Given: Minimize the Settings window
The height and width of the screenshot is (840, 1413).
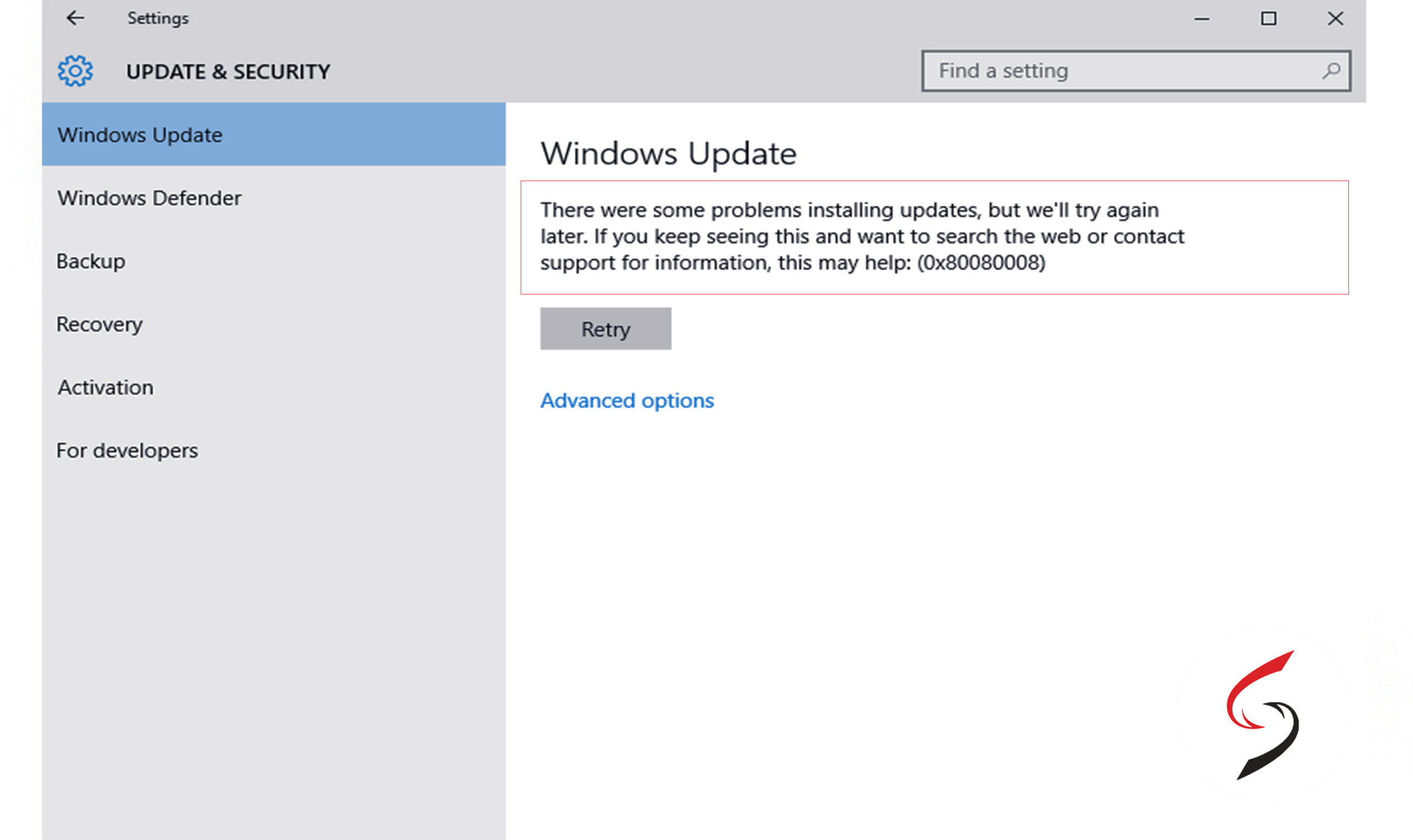Looking at the screenshot, I should pyautogui.click(x=1202, y=19).
